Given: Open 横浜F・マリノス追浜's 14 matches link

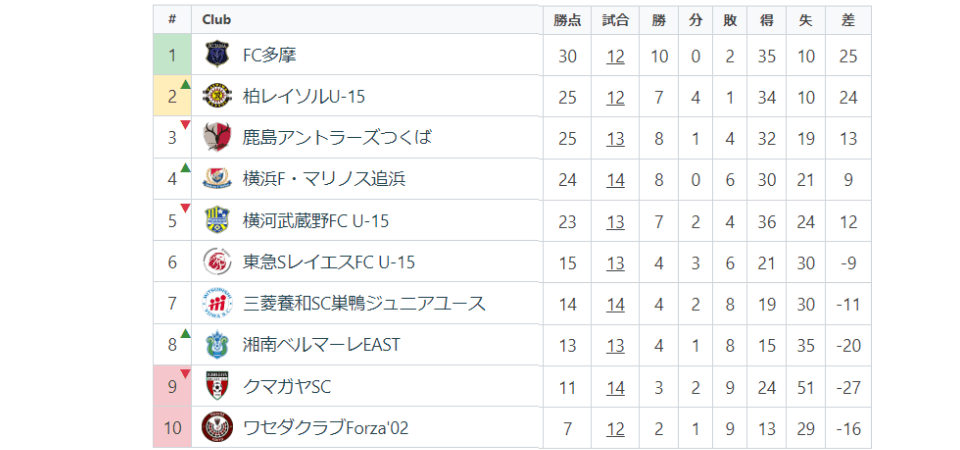Looking at the screenshot, I should 615,180.
